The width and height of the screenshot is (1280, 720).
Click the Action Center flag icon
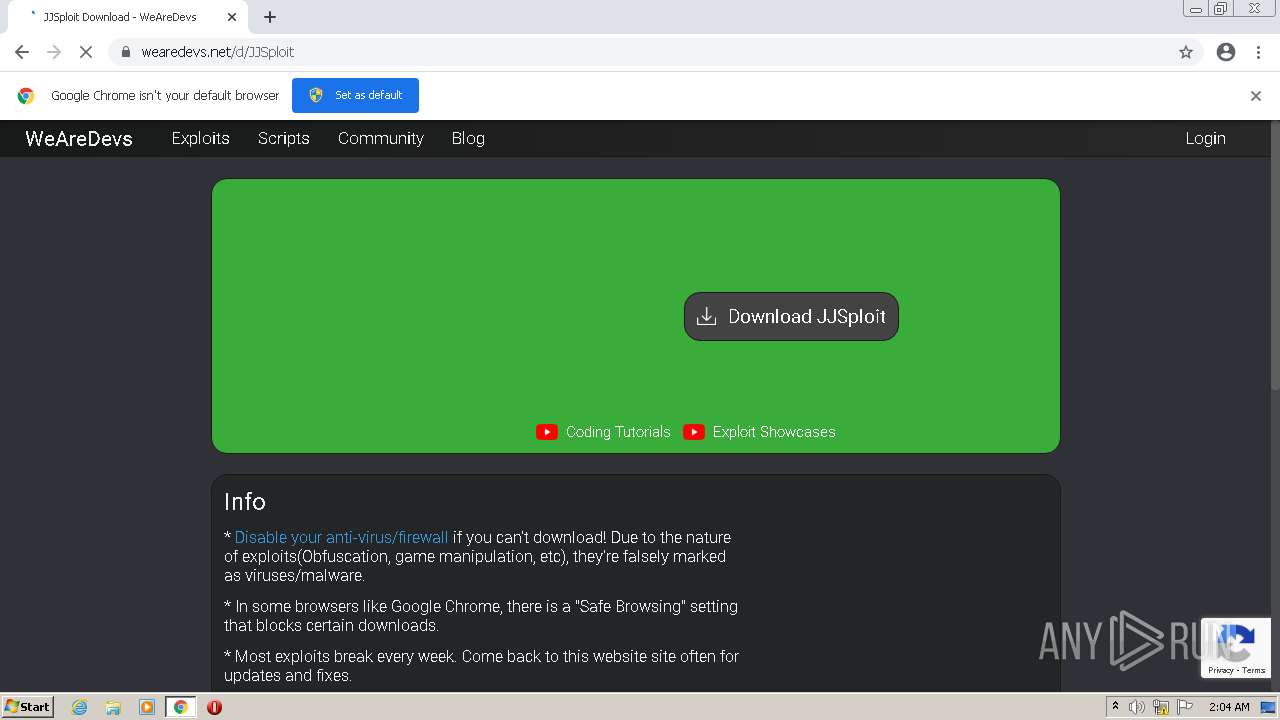[x=1184, y=707]
